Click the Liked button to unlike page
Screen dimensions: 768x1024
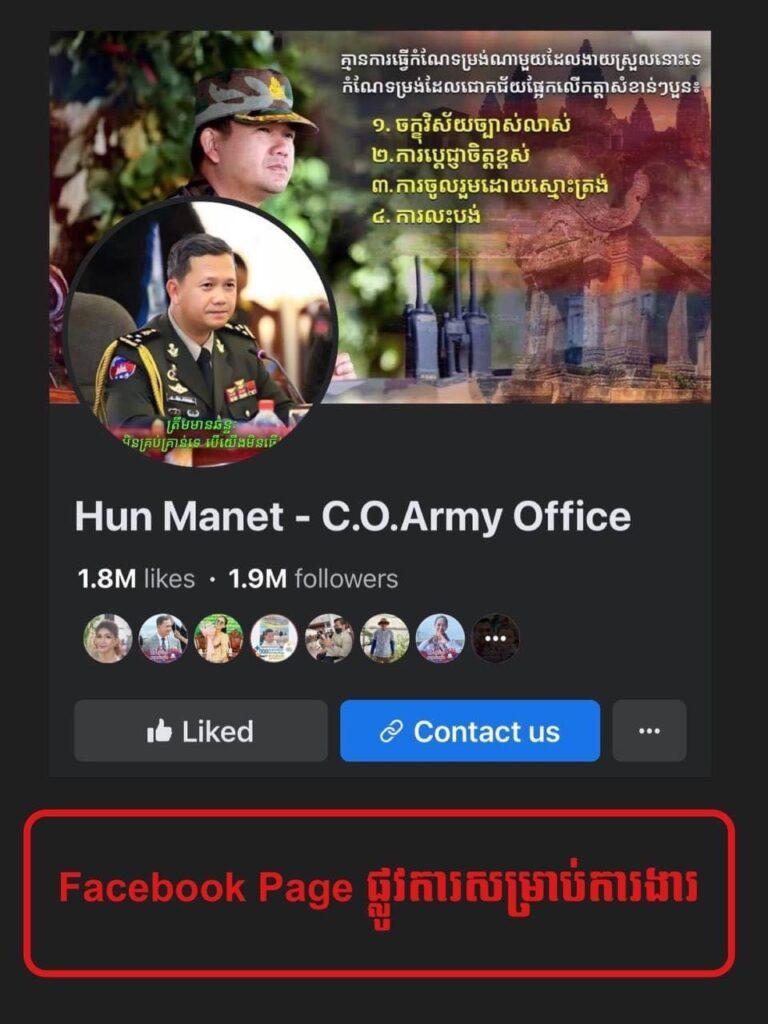(x=200, y=731)
